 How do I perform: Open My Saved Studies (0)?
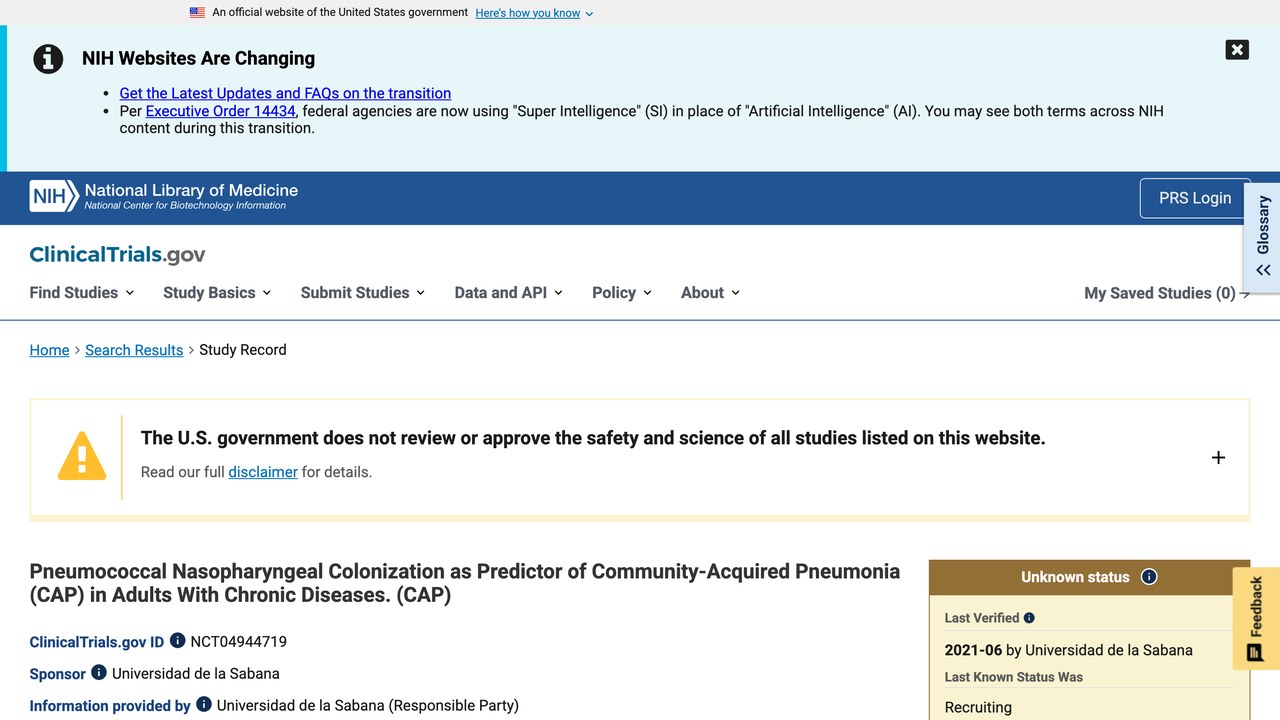click(x=1167, y=293)
